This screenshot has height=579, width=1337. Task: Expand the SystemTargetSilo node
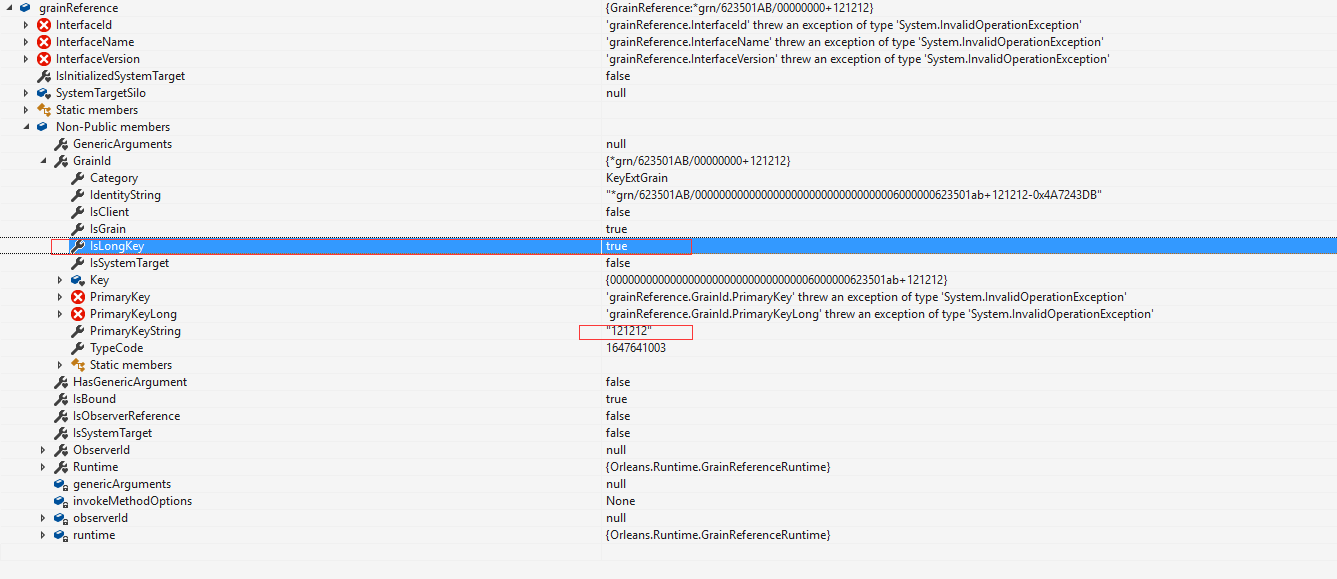tap(24, 92)
